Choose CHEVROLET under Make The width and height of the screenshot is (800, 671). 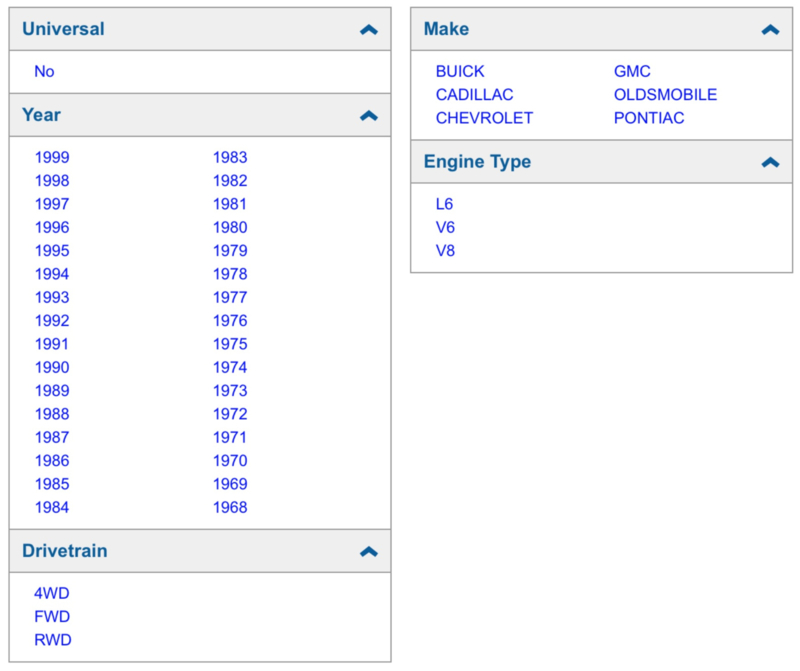pyautogui.click(x=484, y=118)
